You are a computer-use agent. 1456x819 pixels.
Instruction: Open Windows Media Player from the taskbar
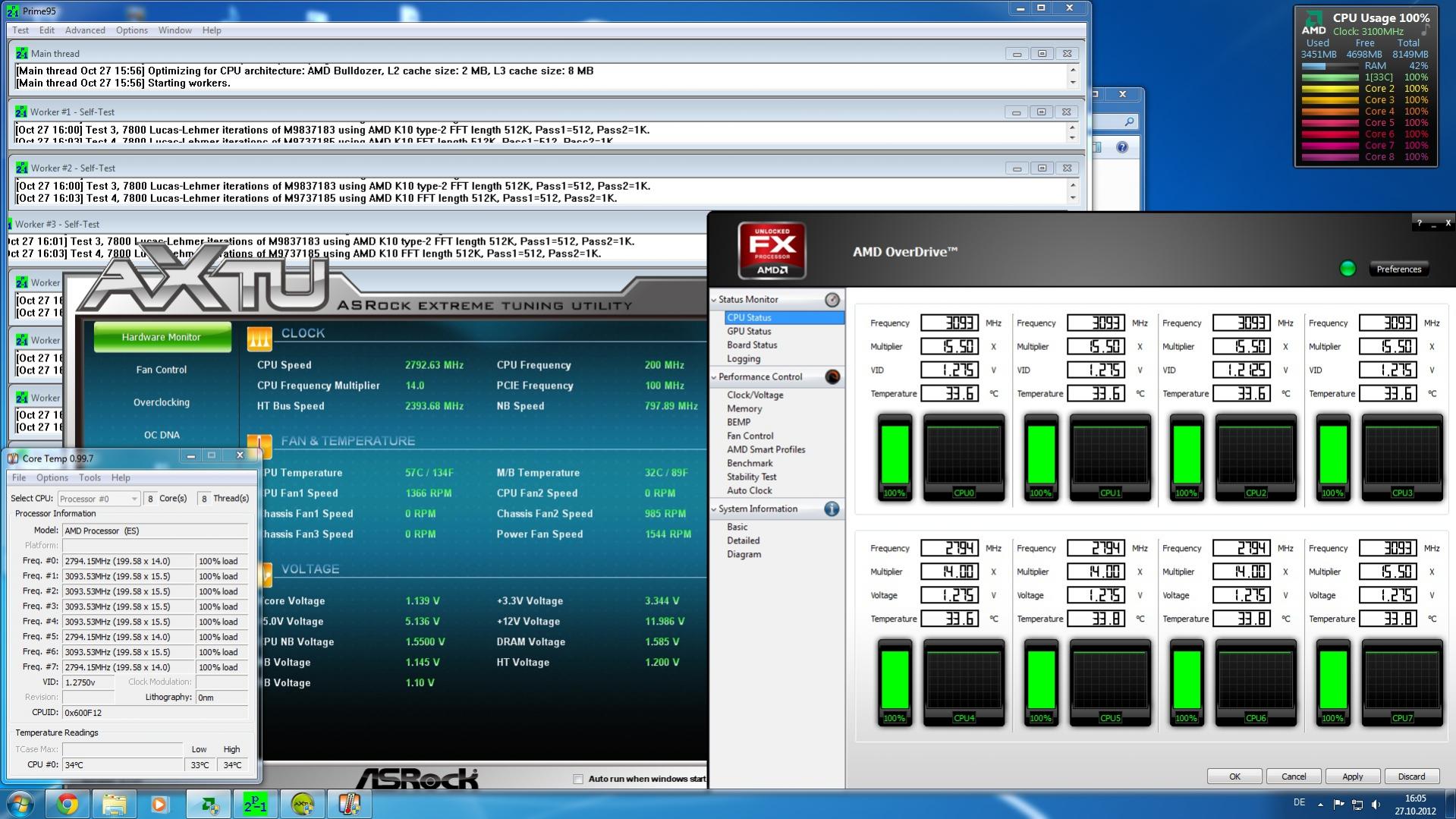pyautogui.click(x=159, y=804)
